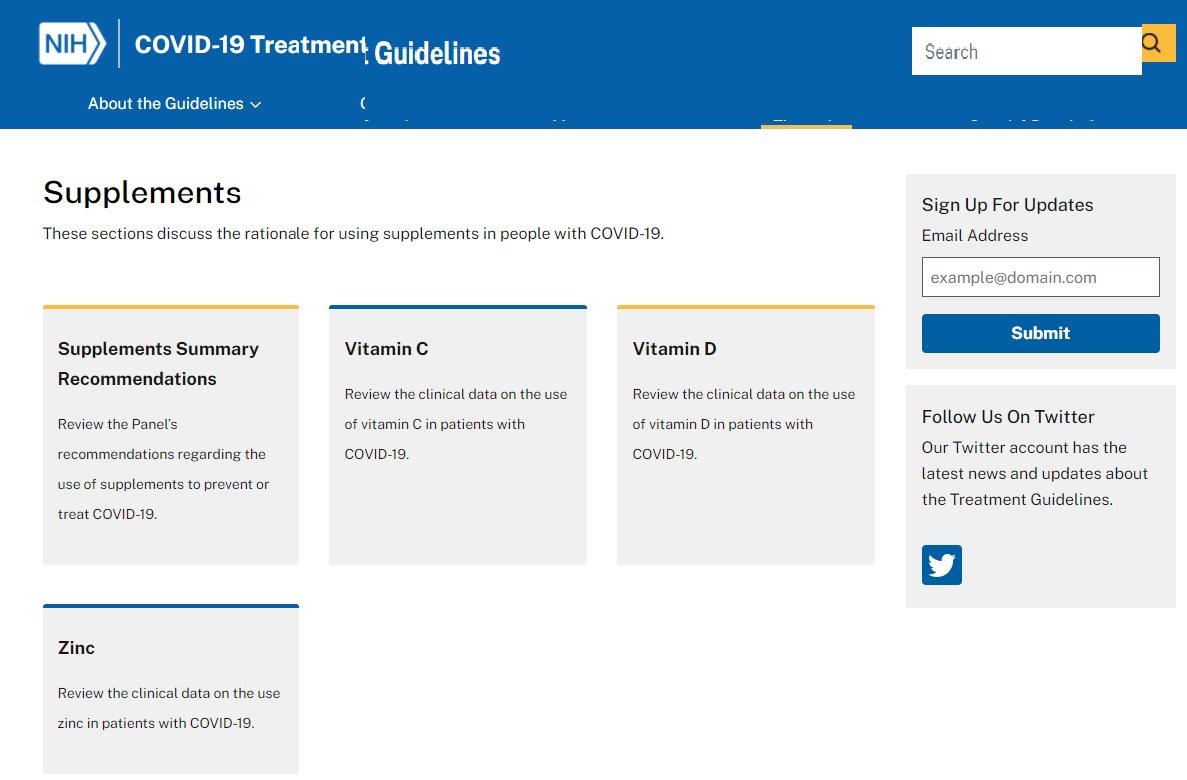Click the Vitamin C card description text
Viewport: 1187px width, 780px height.
pyautogui.click(x=455, y=424)
